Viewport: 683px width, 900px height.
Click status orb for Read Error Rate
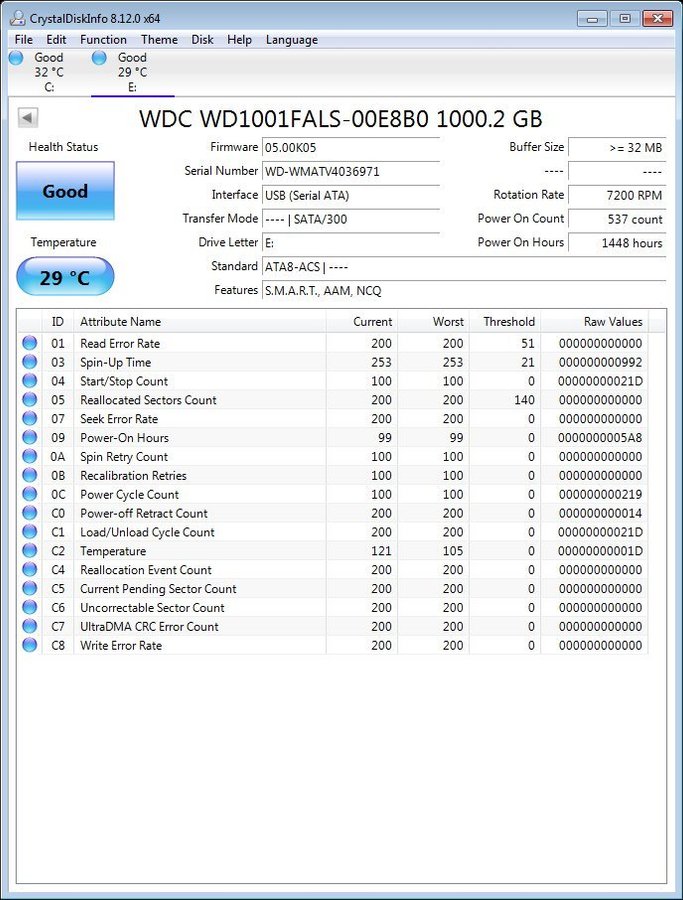29,343
